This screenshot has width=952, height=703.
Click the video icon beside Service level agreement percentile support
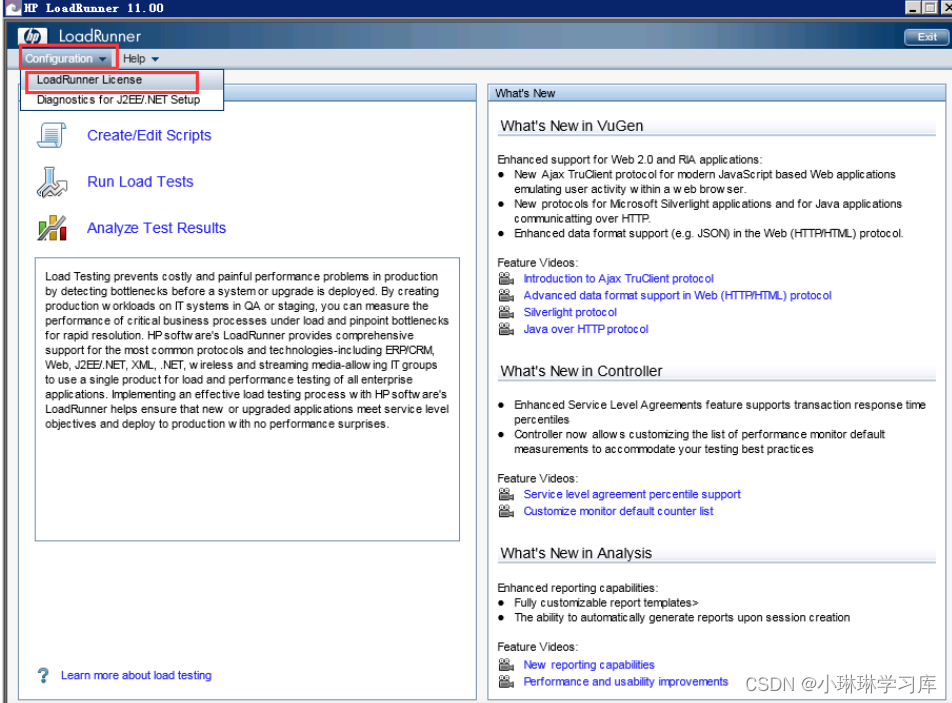pos(506,495)
